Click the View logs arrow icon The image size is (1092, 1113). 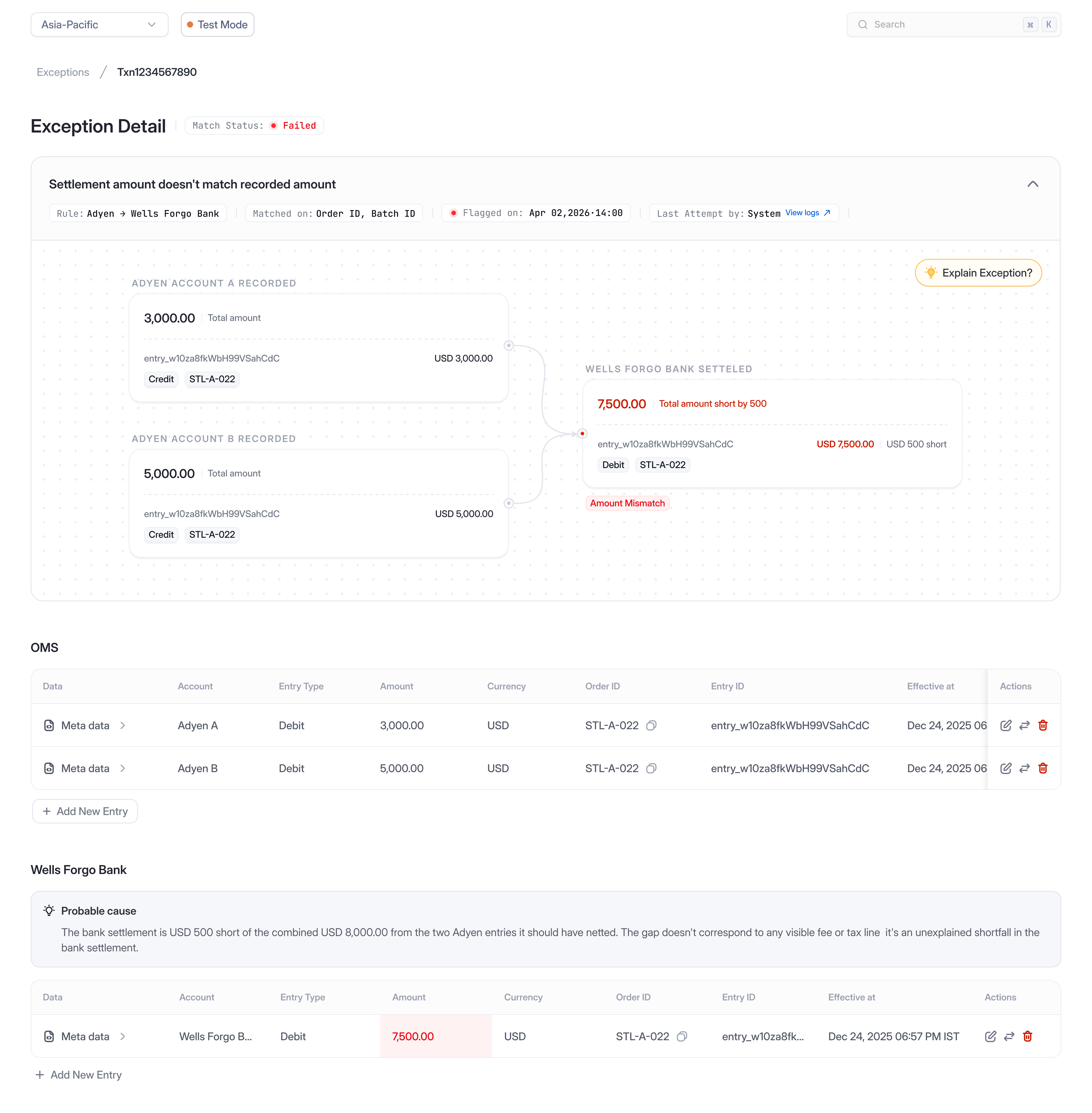827,213
